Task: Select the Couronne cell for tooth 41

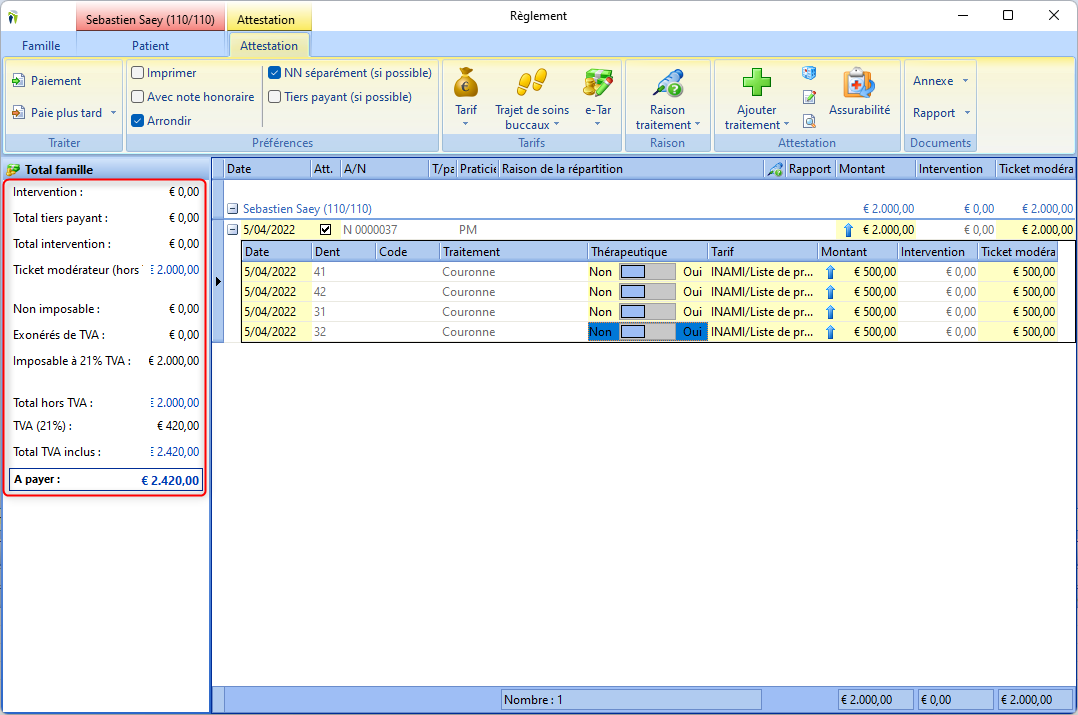Action: click(x=514, y=272)
